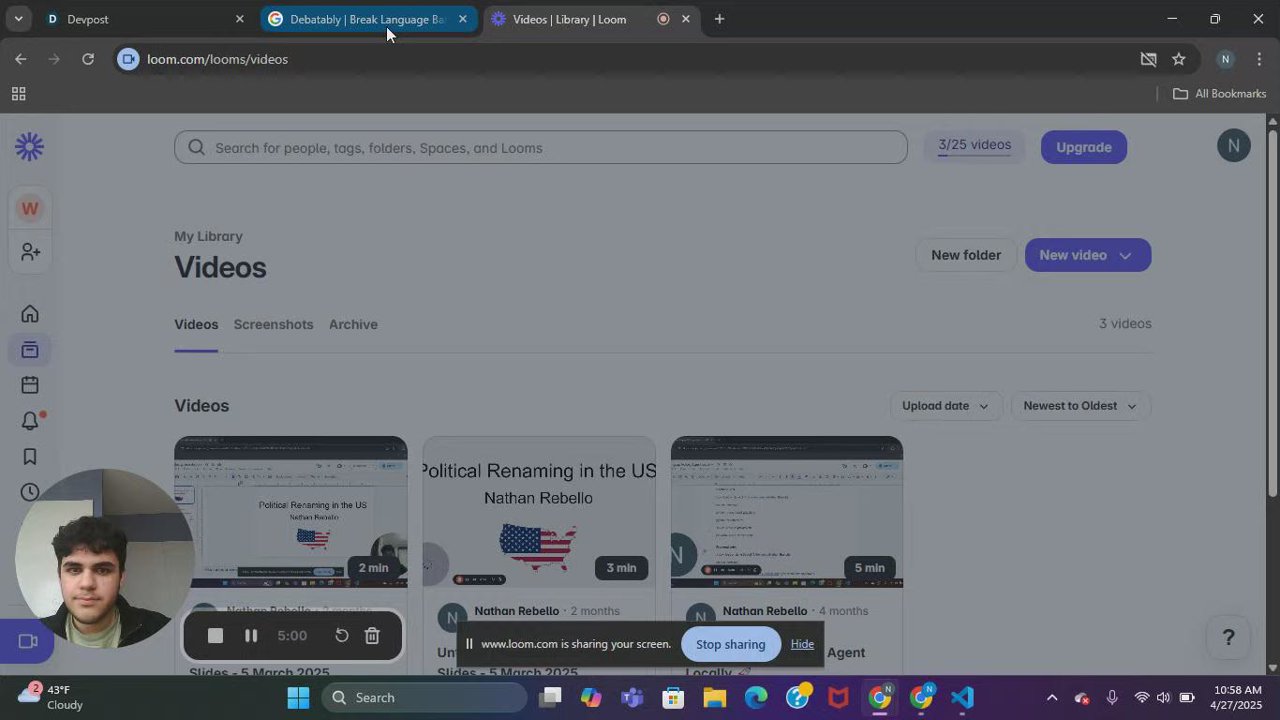Switch to the Devpost browser tab

click(x=145, y=19)
